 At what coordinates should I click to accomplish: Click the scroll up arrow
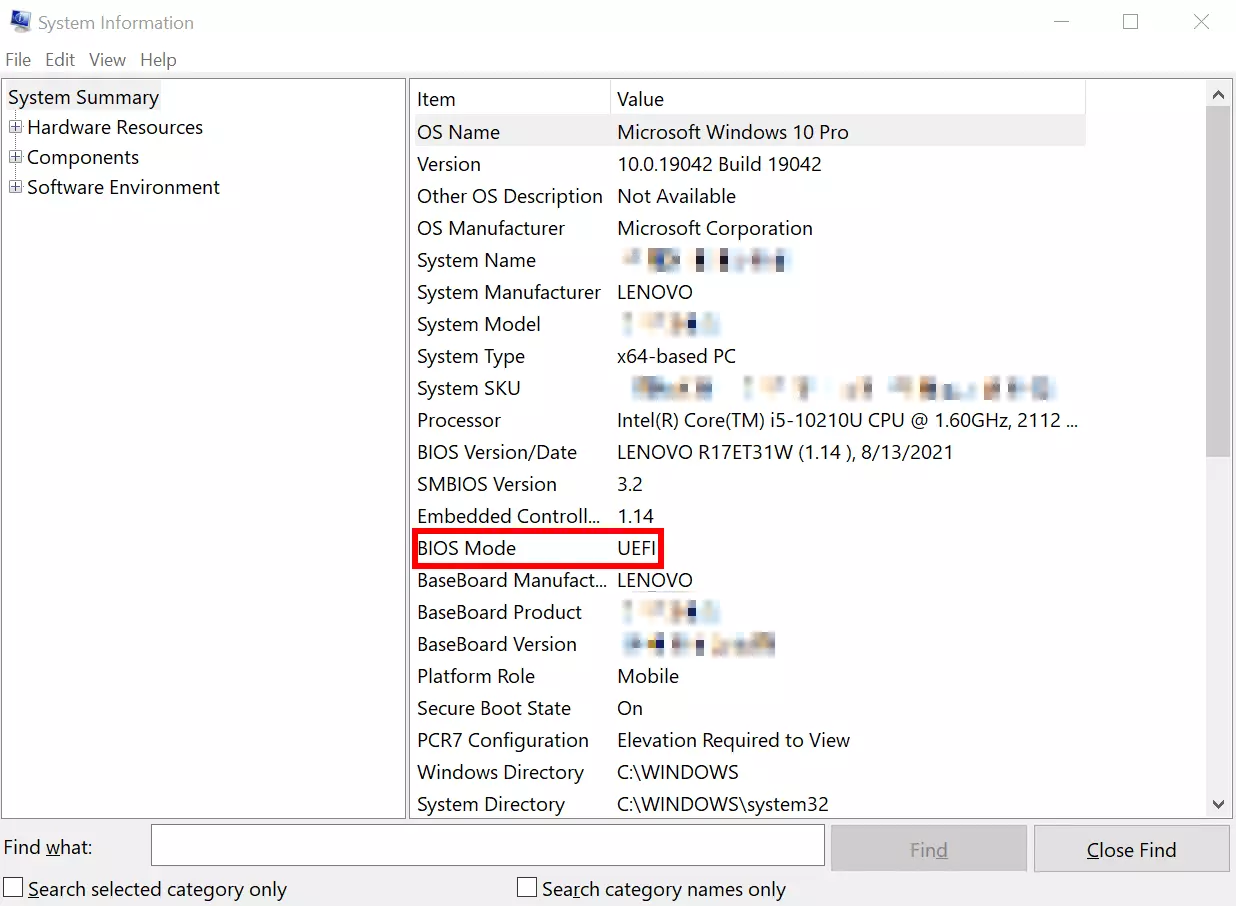[x=1218, y=95]
